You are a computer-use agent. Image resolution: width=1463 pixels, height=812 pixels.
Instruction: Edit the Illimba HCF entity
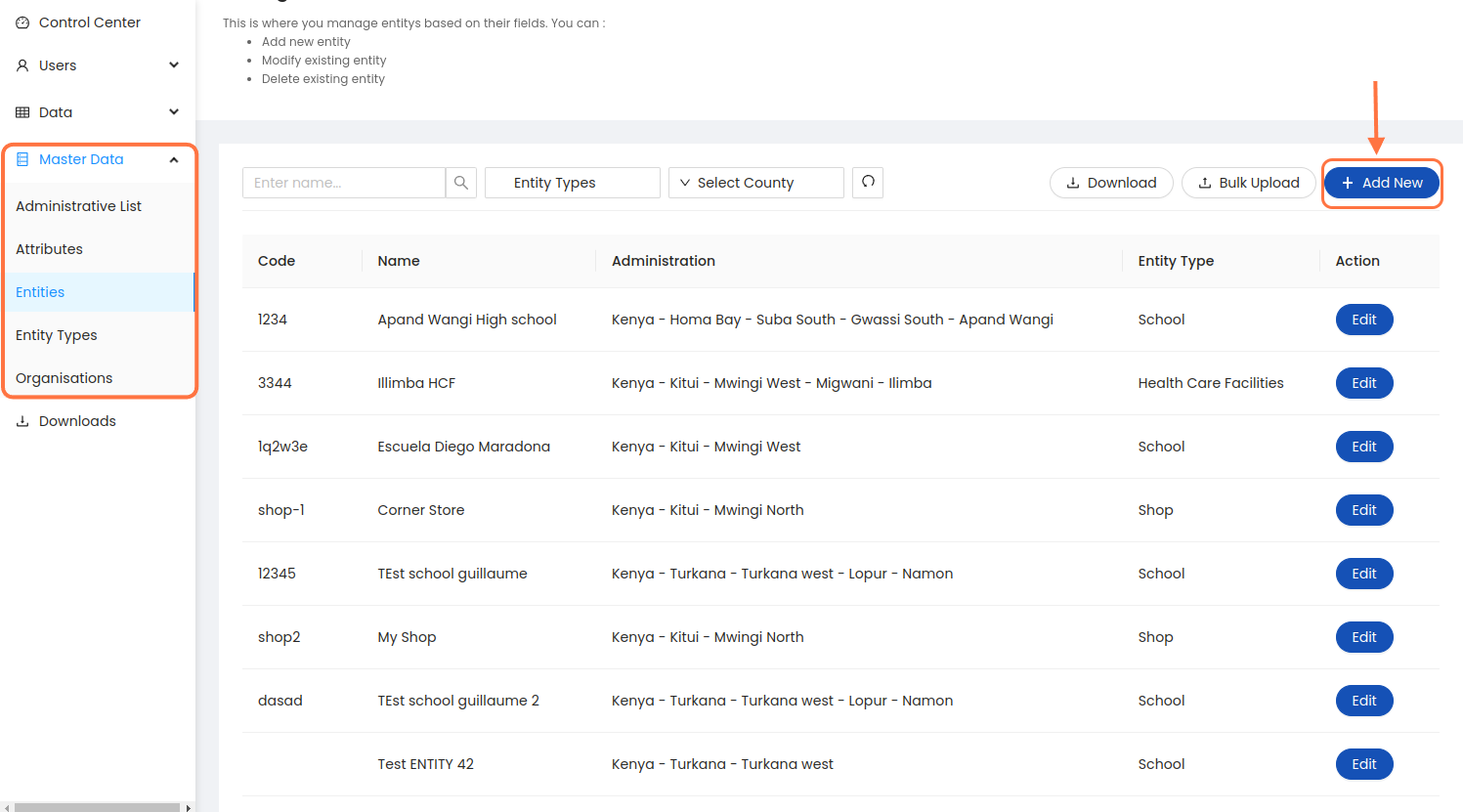(x=1364, y=383)
